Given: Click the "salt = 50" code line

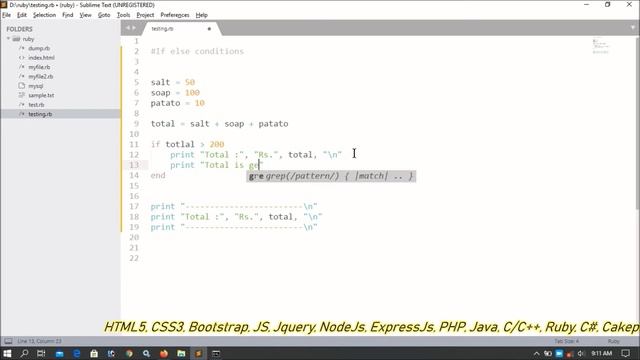Looking at the screenshot, I should coord(173,82).
